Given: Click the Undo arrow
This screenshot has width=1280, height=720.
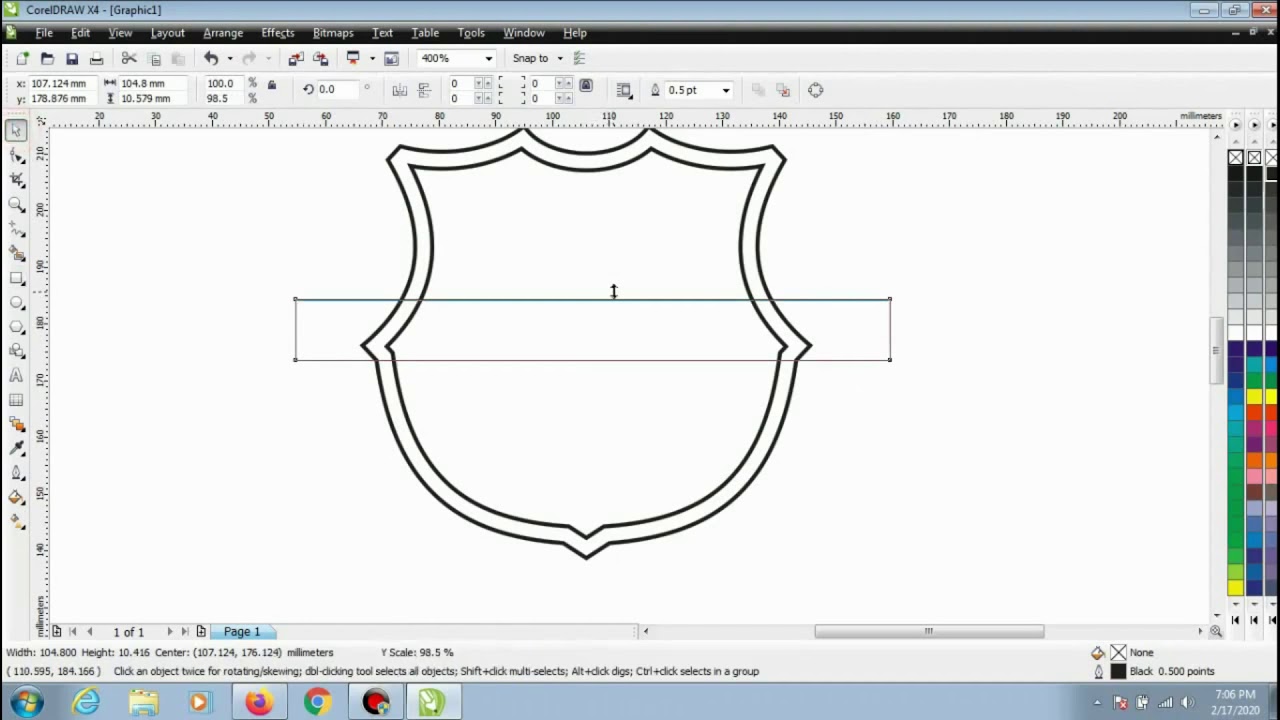Looking at the screenshot, I should (x=210, y=59).
